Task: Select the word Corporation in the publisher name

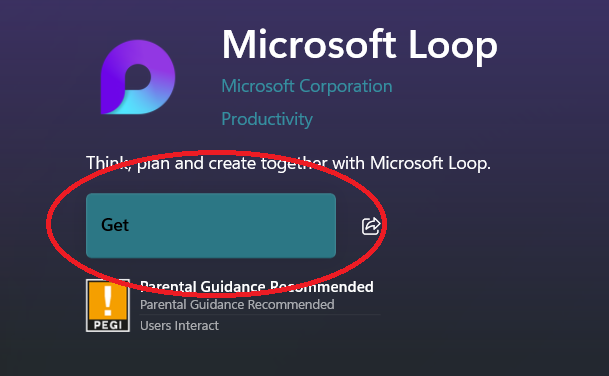Action: 346,87
